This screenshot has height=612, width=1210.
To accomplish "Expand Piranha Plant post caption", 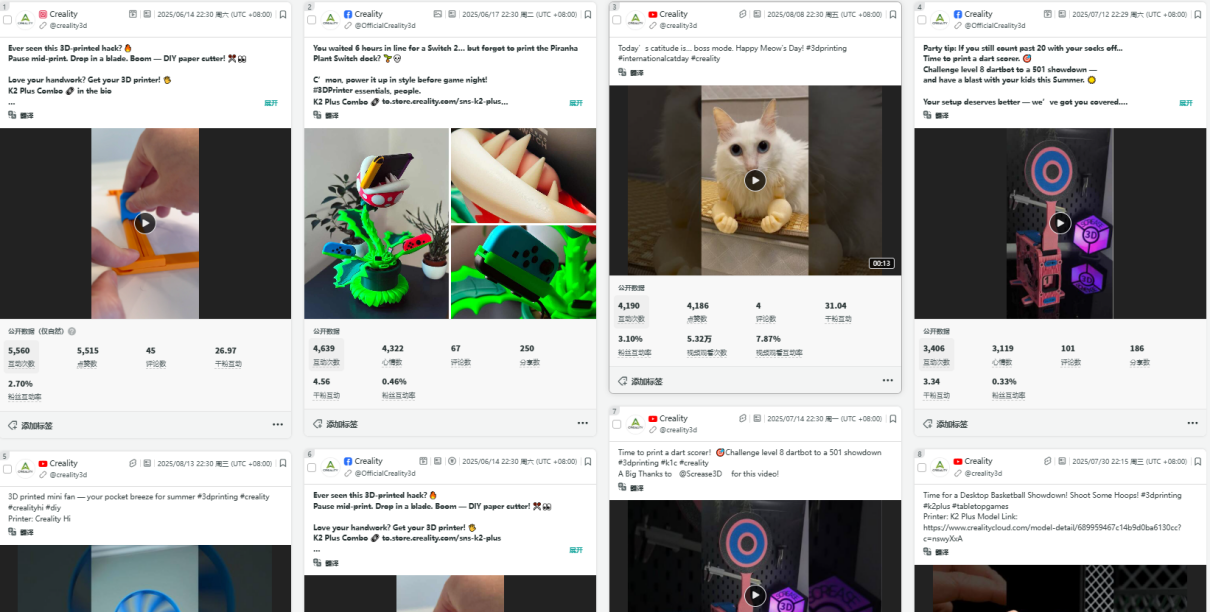I will pyautogui.click(x=576, y=102).
